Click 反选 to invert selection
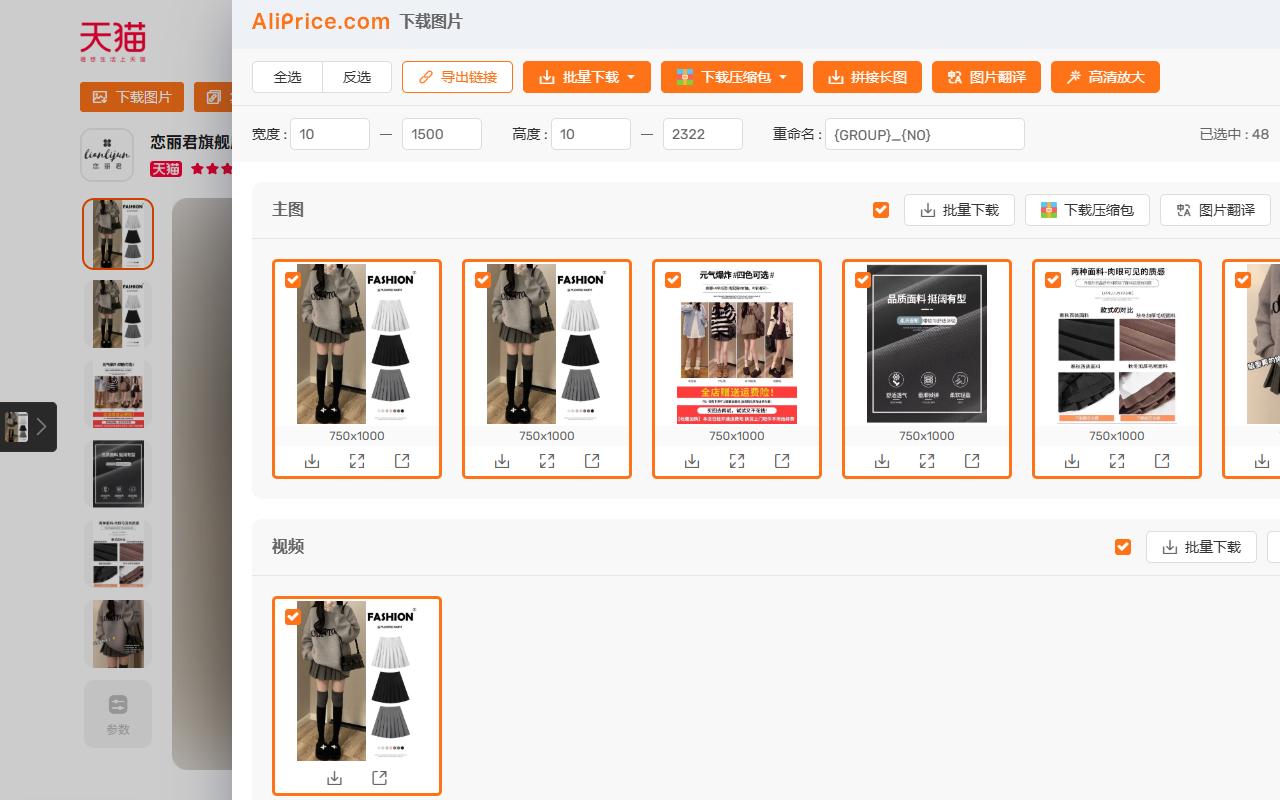Screen dimensions: 1280x800 pyautogui.click(x=357, y=77)
